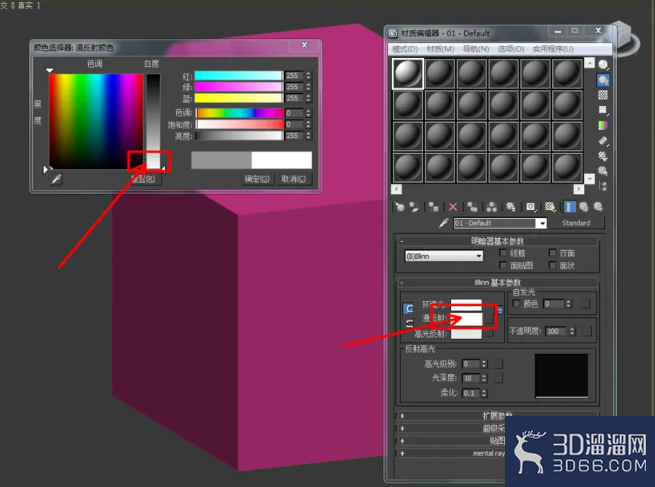Toggle Backlight icon on right strip

click(x=603, y=80)
